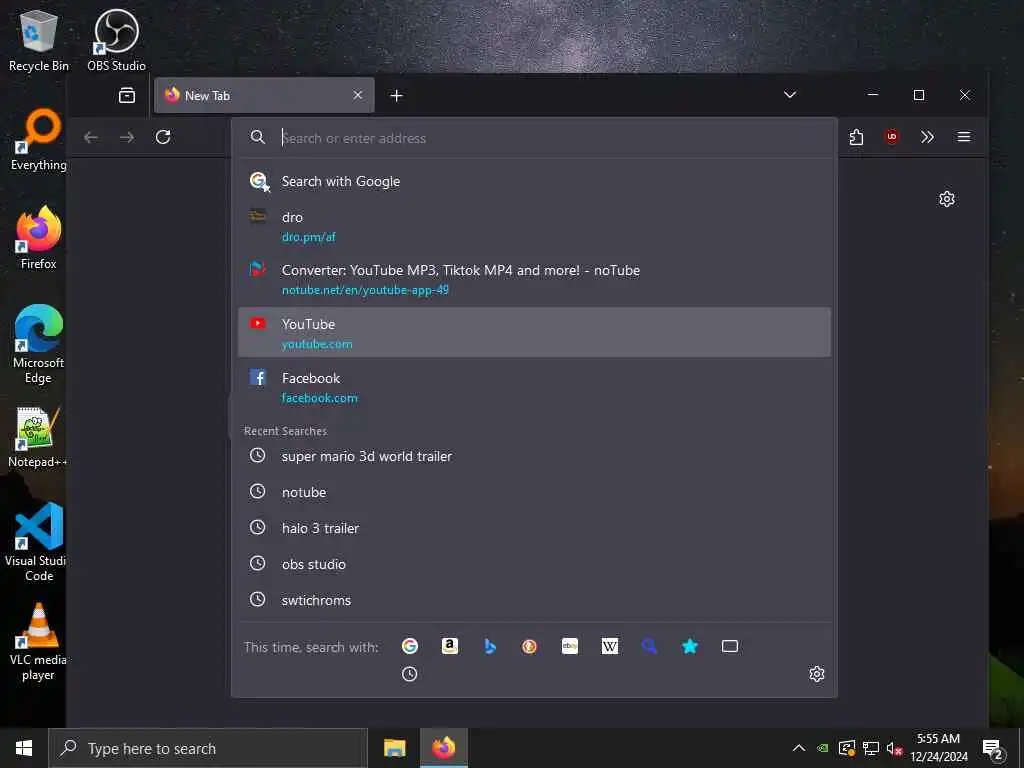Image resolution: width=1024 pixels, height=768 pixels.
Task: Open File Explorer from taskbar
Action: 394,748
